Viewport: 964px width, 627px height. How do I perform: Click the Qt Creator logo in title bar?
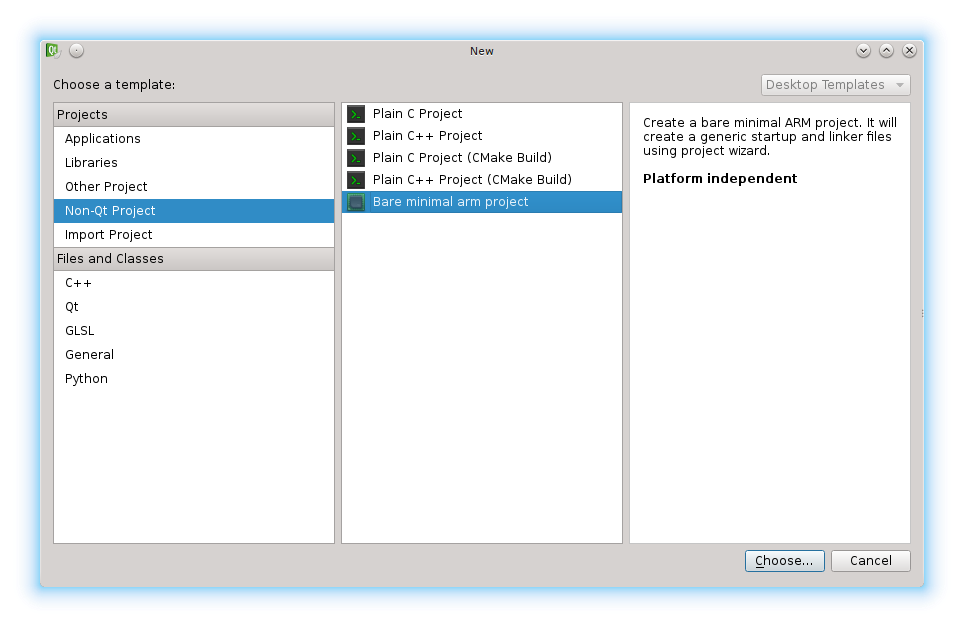point(53,50)
